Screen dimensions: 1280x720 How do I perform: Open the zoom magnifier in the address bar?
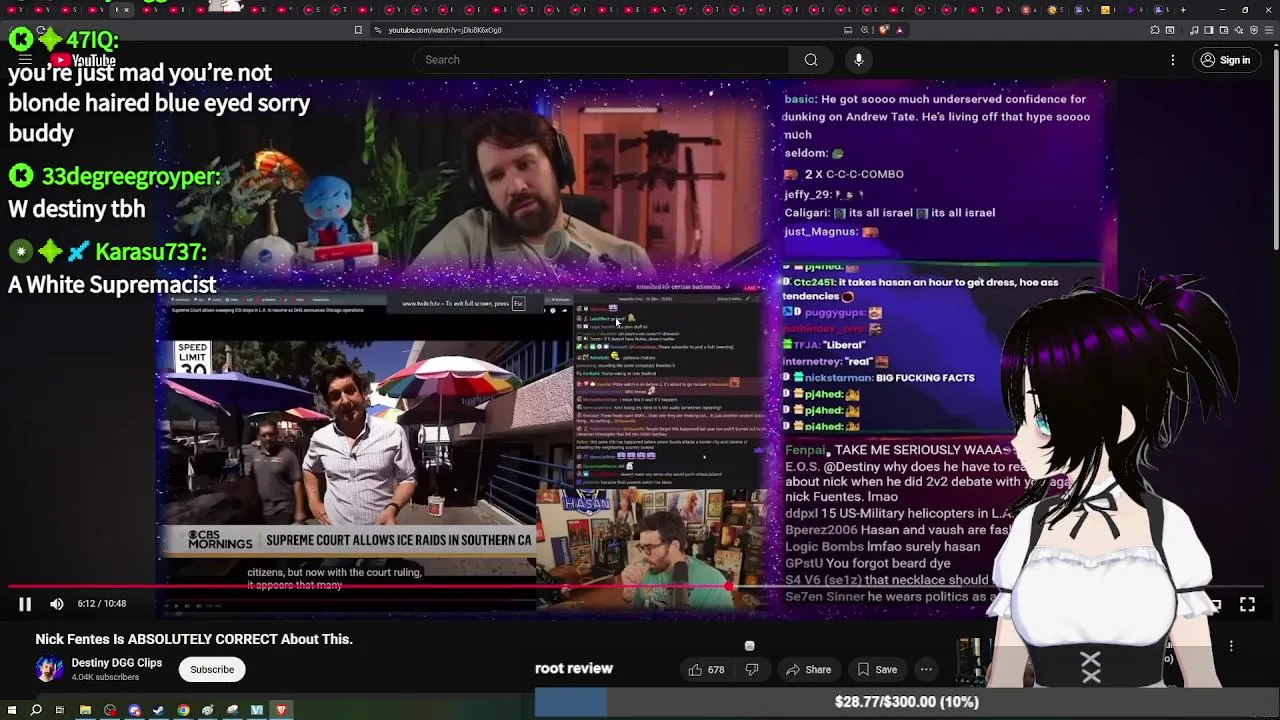tap(865, 30)
